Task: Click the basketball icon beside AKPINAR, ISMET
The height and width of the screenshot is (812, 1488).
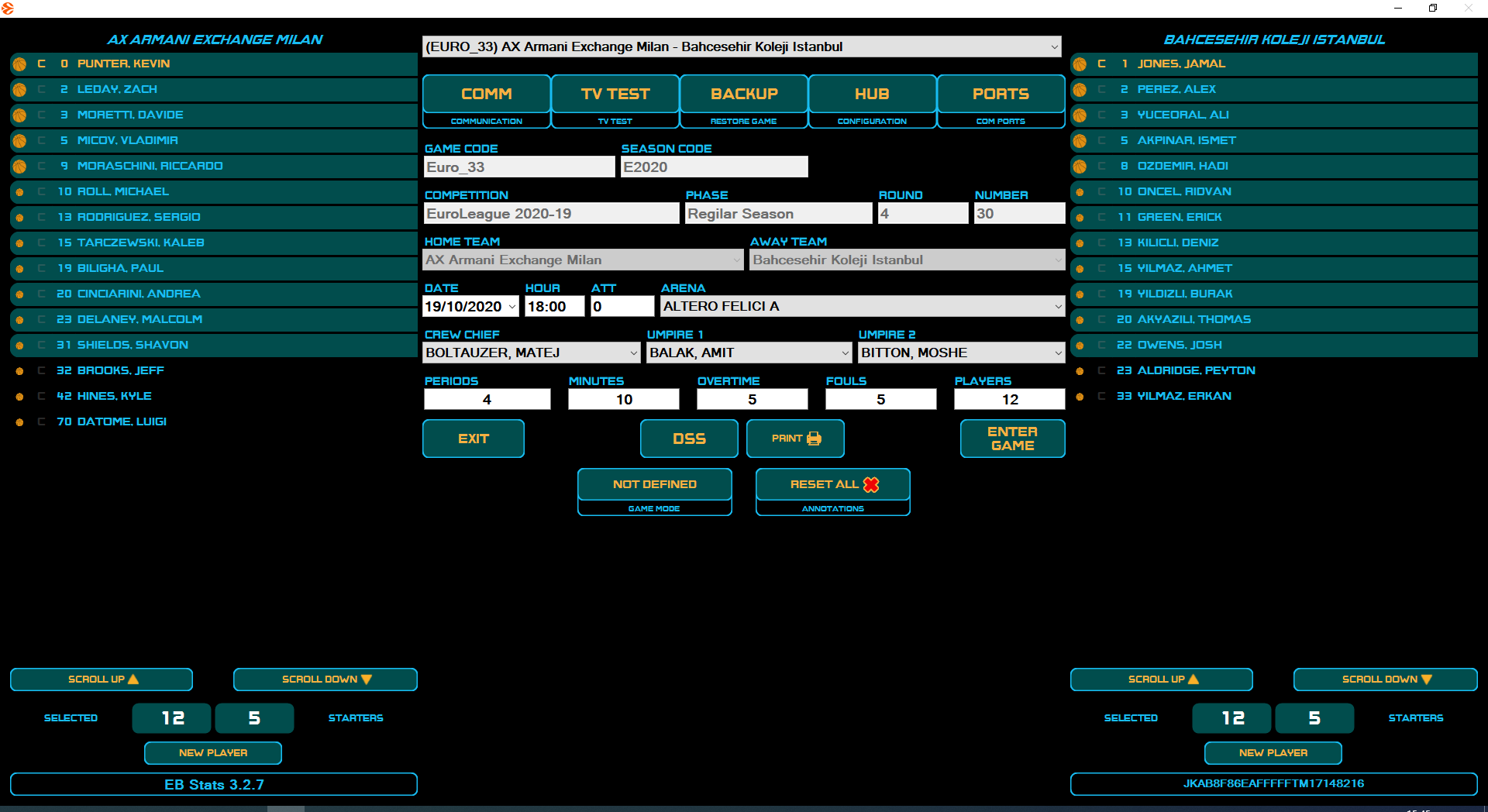Action: [1080, 141]
